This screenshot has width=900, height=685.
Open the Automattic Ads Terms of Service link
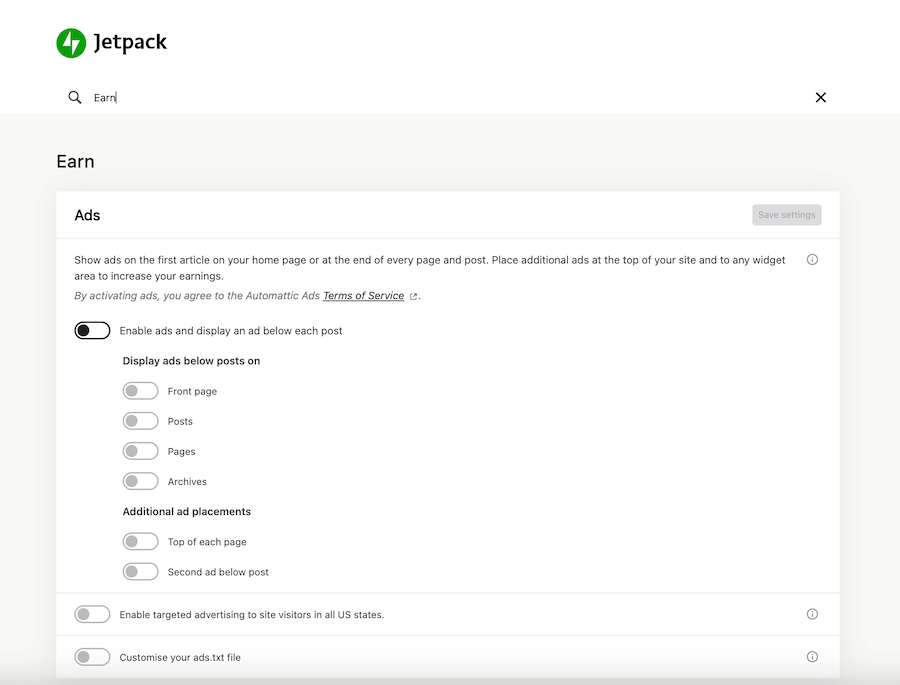(x=362, y=296)
